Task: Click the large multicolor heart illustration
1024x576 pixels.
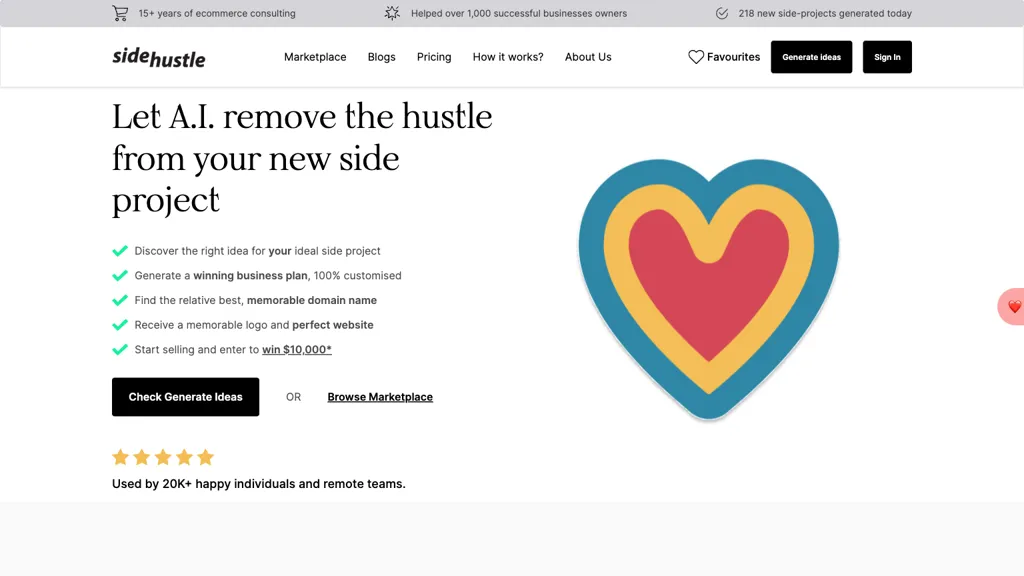Action: click(709, 289)
